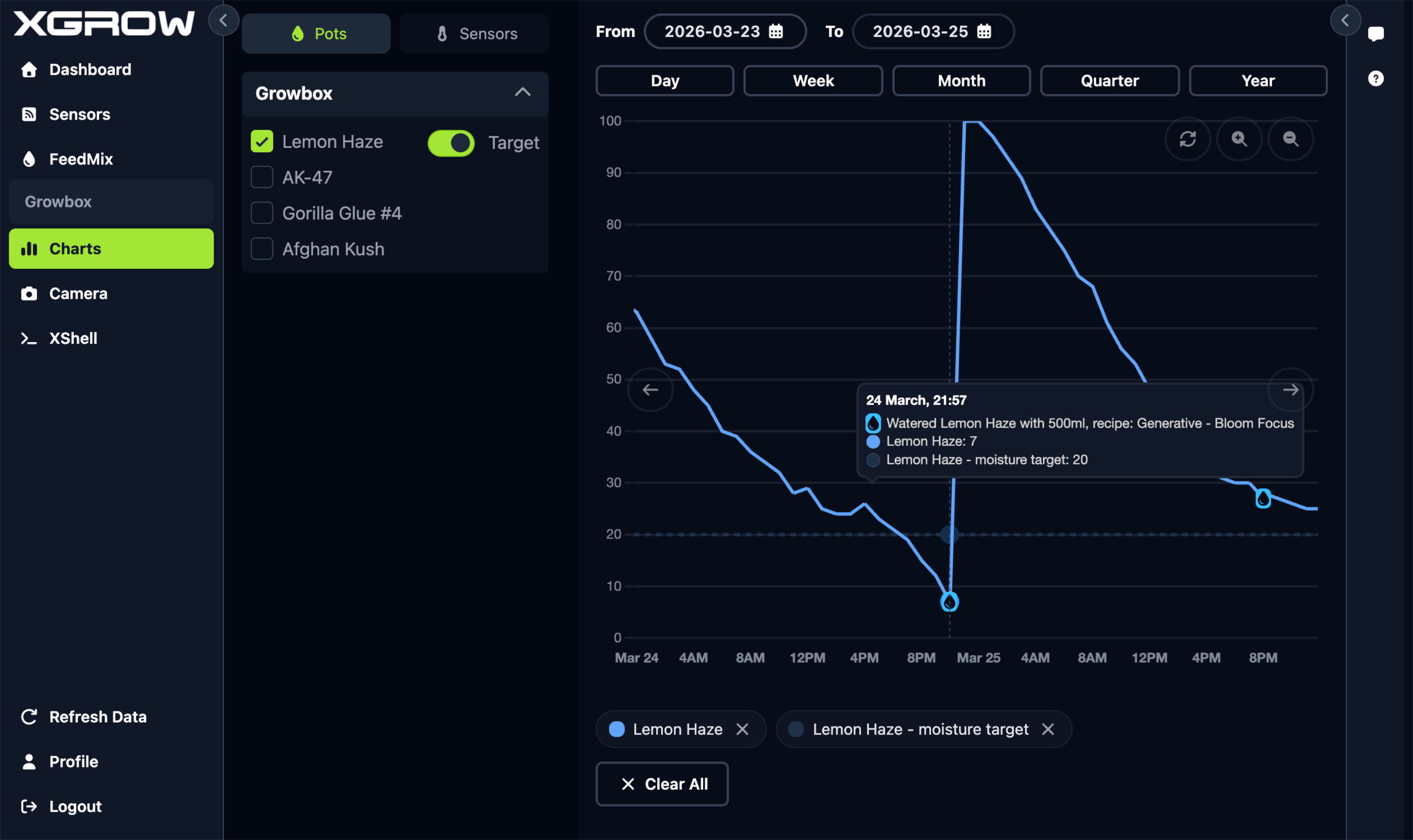Screen dimensions: 1413x840
Task: Open the Camera view
Action: click(78, 293)
